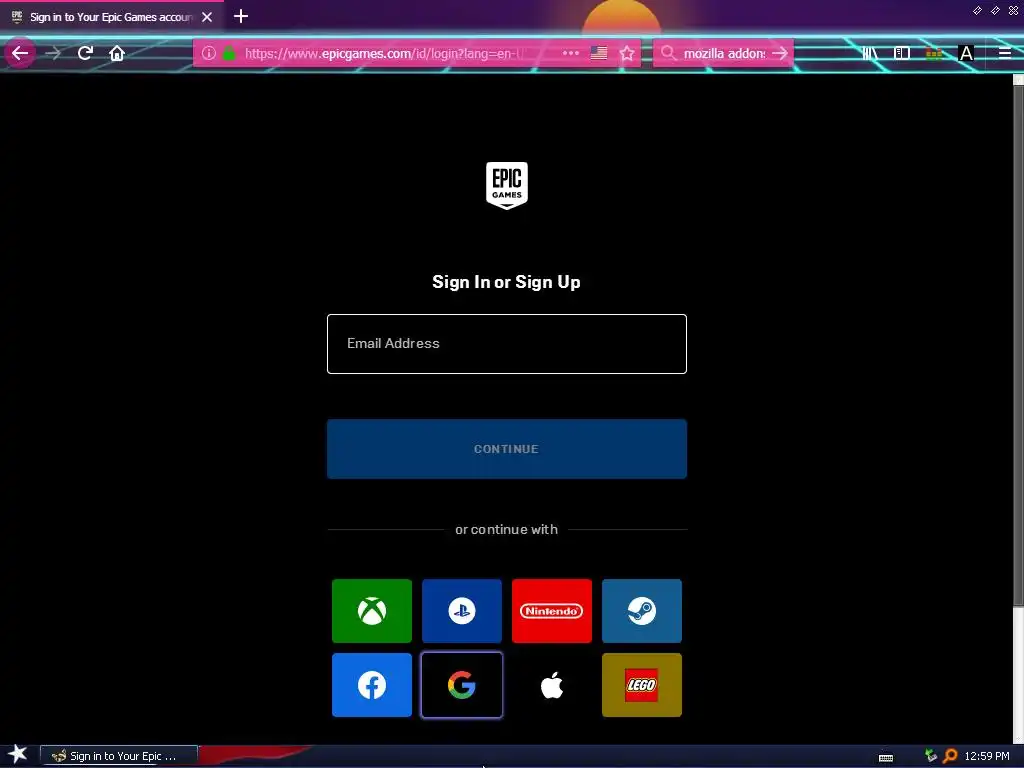1024x768 pixels.
Task: Continue with the LEGO icon
Action: tap(642, 685)
